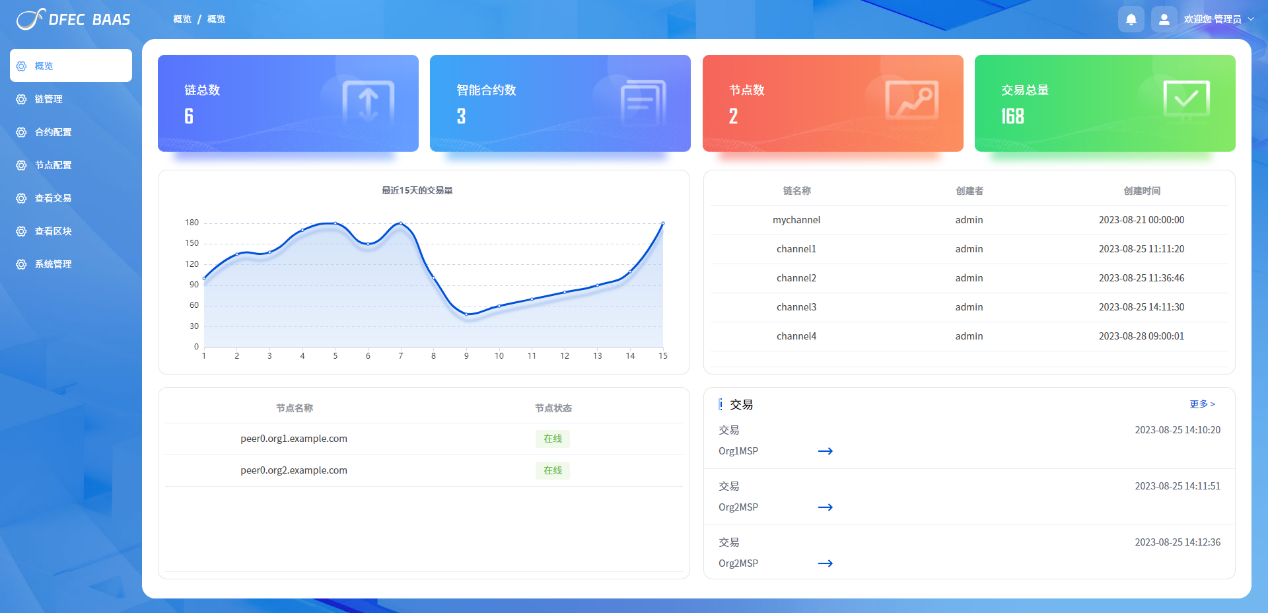Click the 交易 panel heading
Image resolution: width=1268 pixels, height=613 pixels.
[741, 405]
